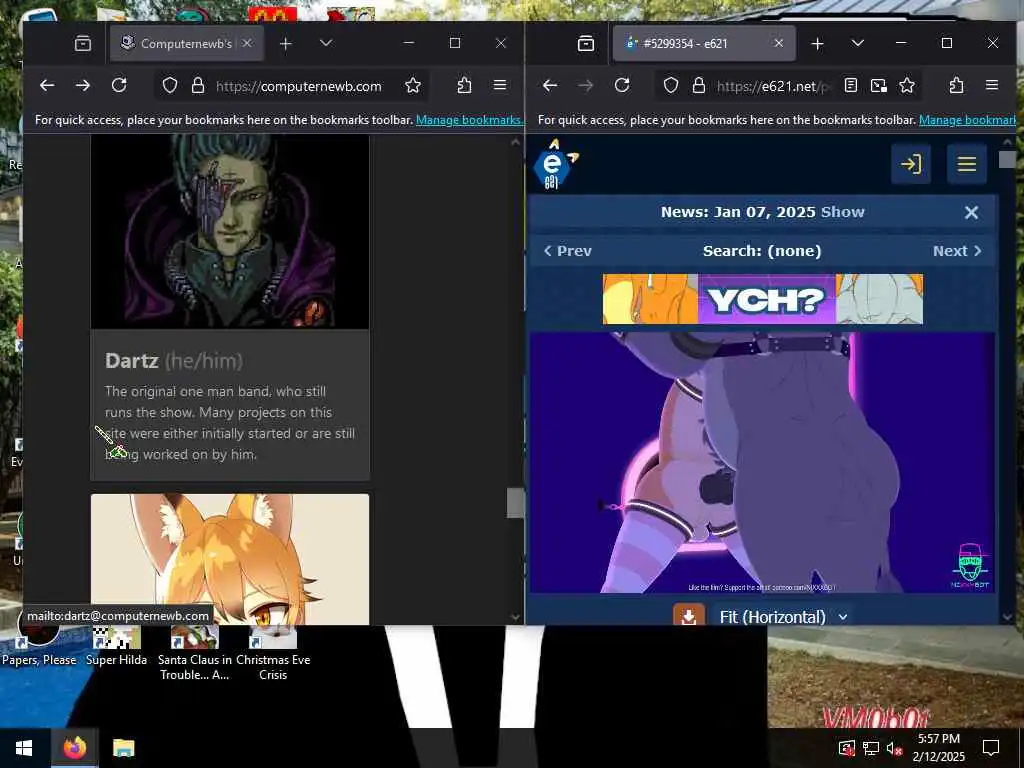1024x768 pixels.
Task: Go back in the e621 window
Action: [550, 86]
